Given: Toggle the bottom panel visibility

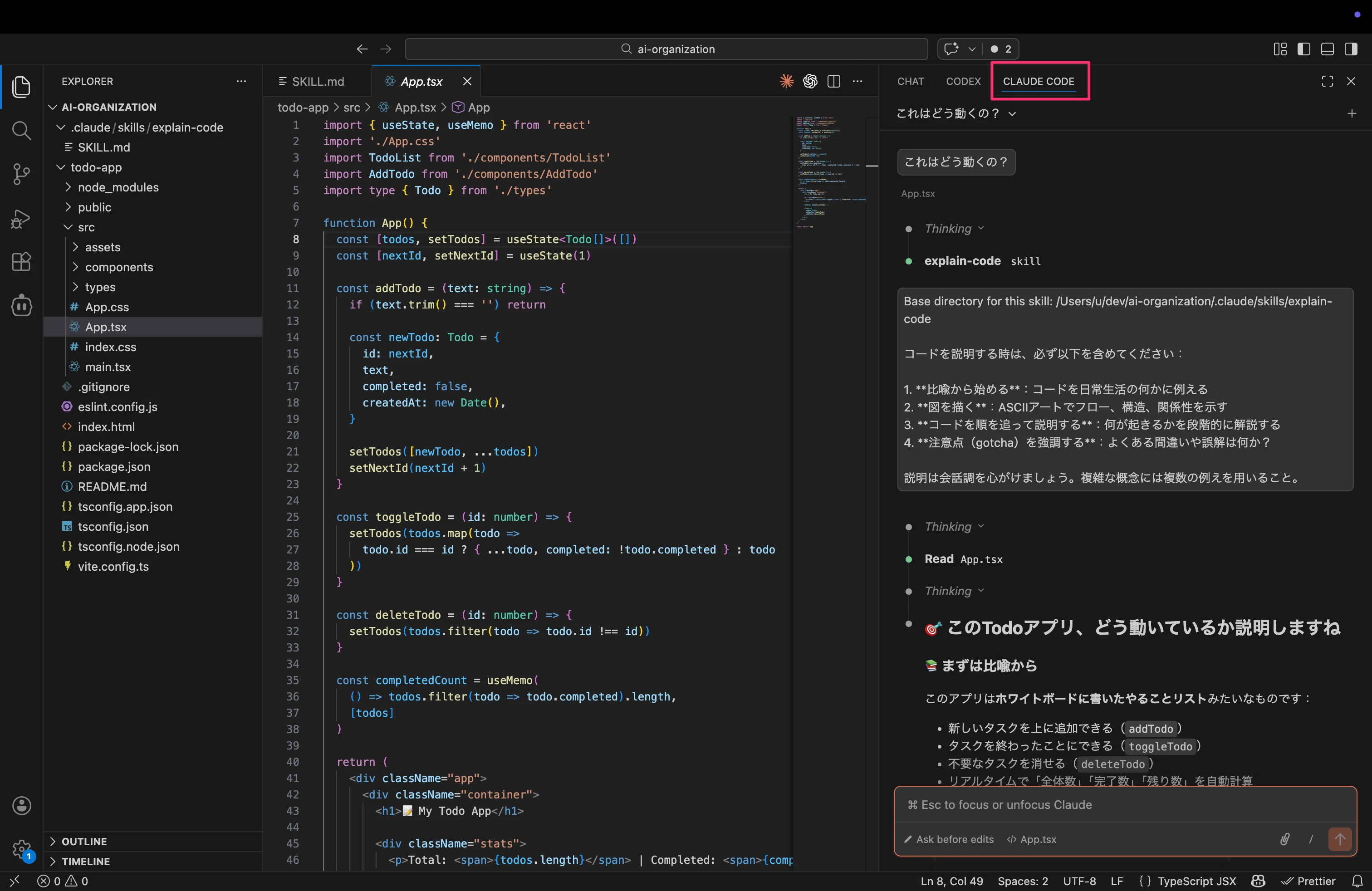Looking at the screenshot, I should pyautogui.click(x=1328, y=49).
